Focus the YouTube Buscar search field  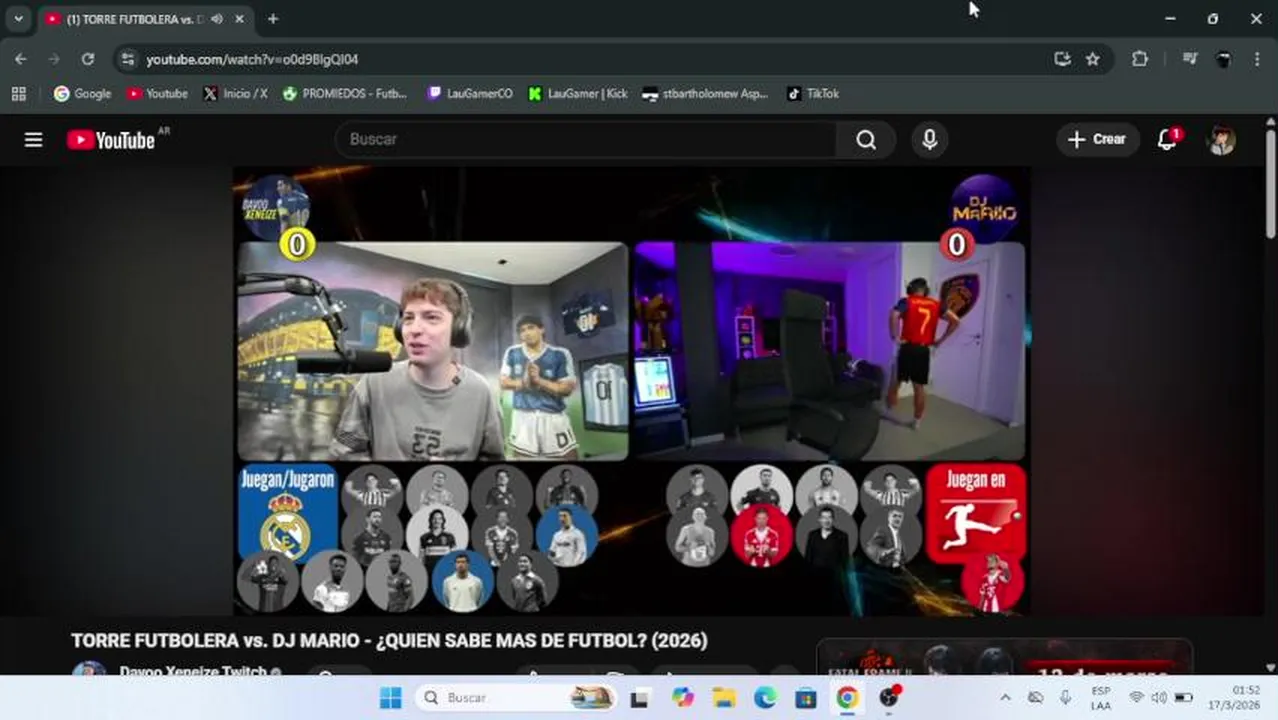click(x=586, y=140)
